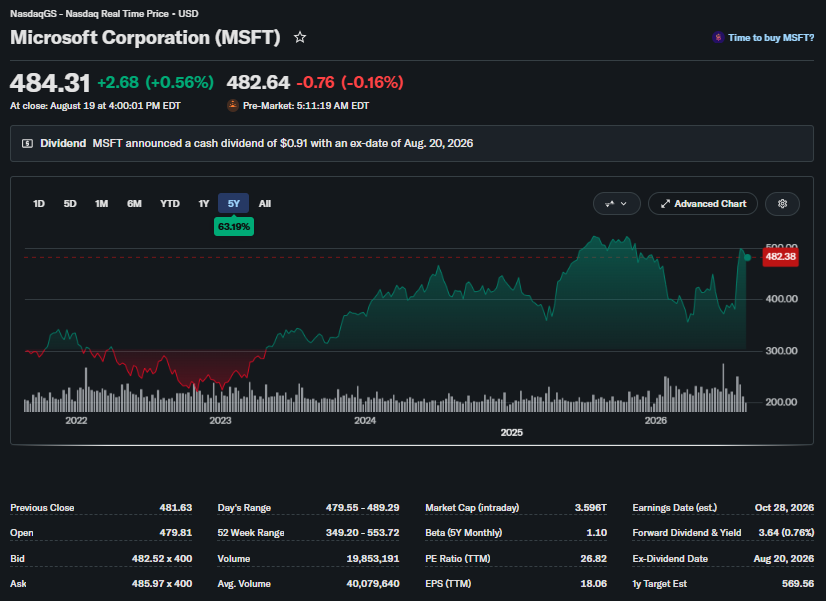This screenshot has width=826, height=601.
Task: Click the Ex-Dividend Date label
Action: [670, 558]
